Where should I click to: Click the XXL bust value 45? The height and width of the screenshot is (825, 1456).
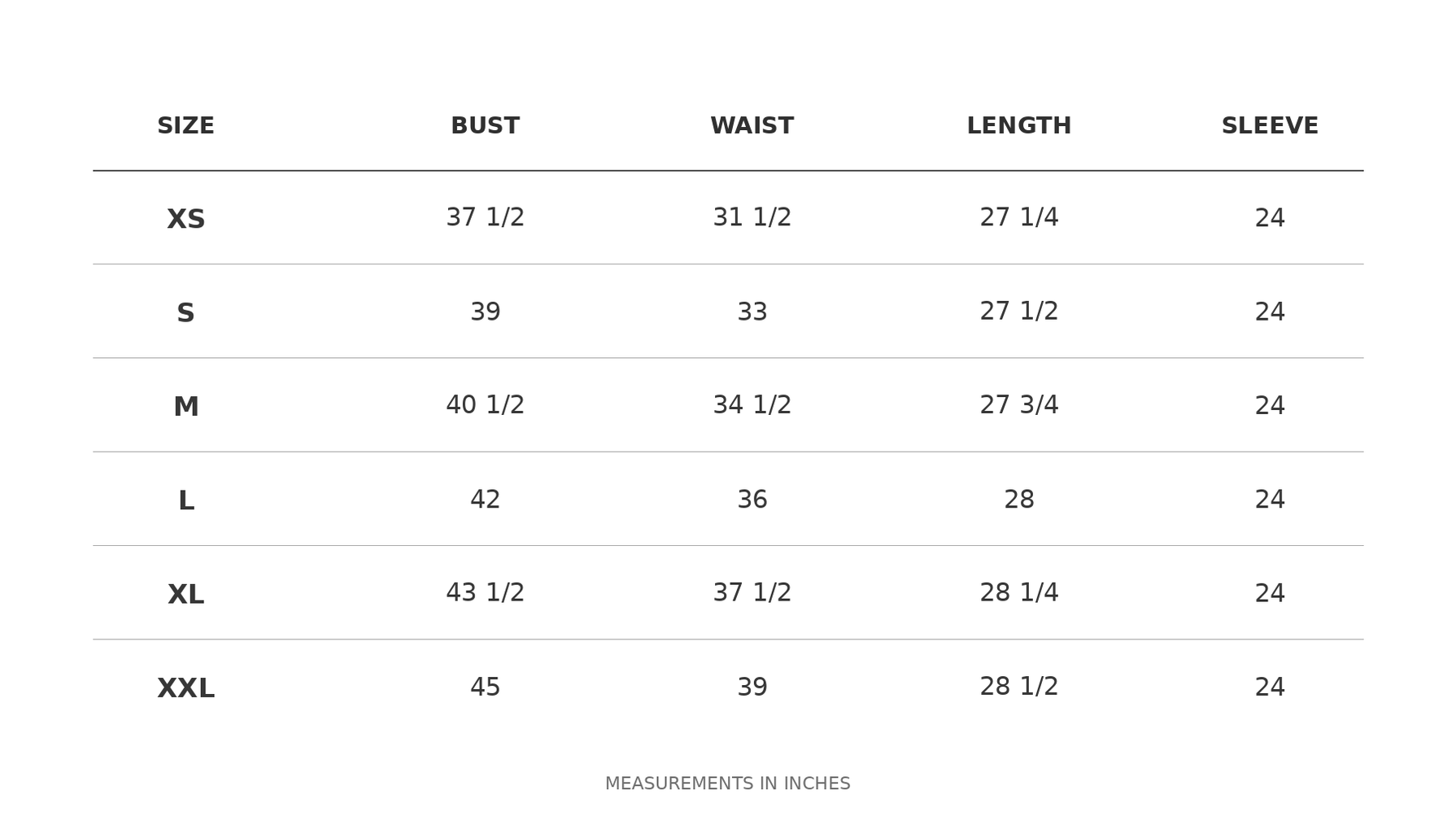click(x=485, y=687)
